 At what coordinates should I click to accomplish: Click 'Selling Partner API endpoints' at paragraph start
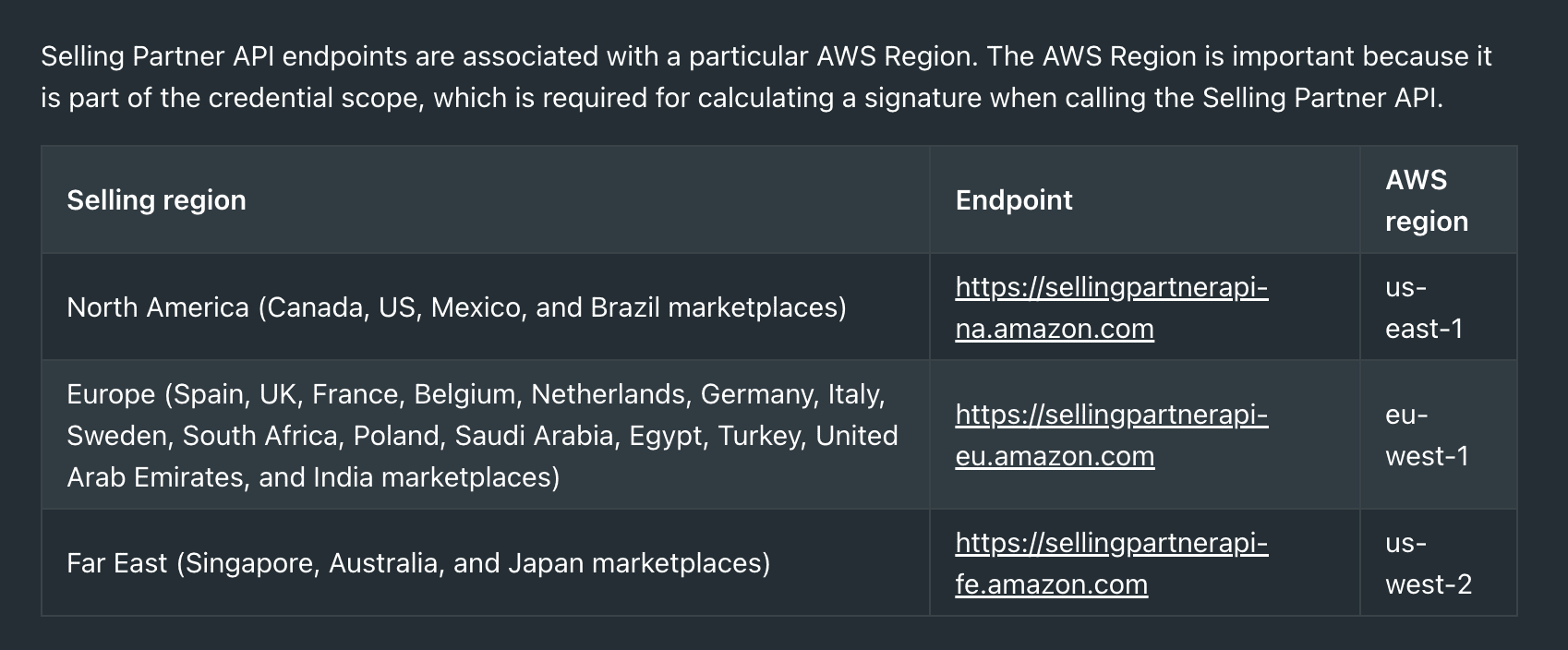[x=224, y=56]
